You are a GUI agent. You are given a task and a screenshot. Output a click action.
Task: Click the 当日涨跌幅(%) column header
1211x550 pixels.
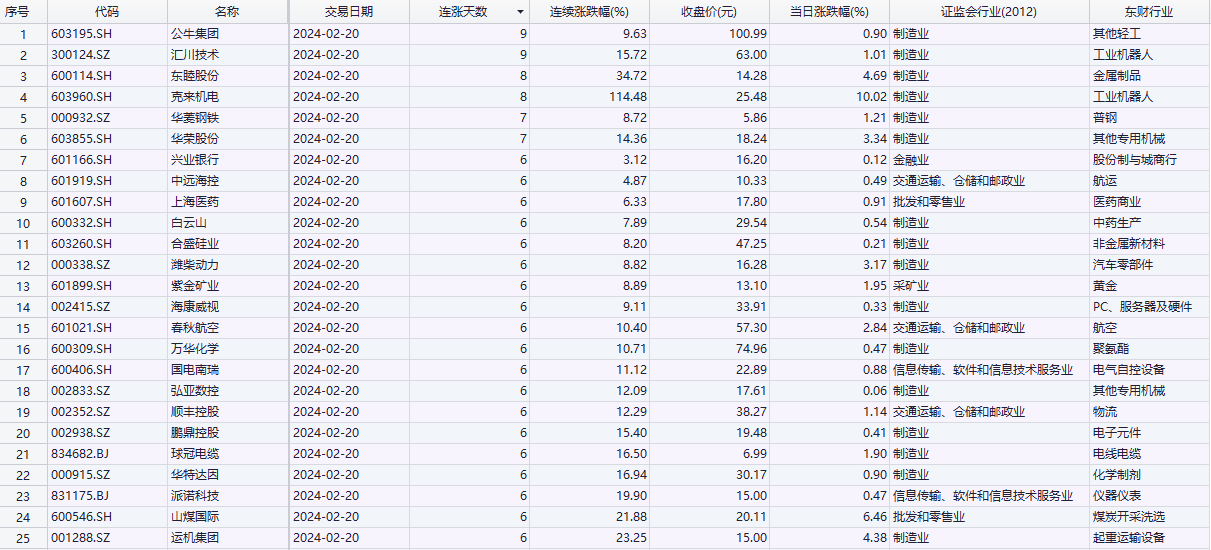pos(829,12)
